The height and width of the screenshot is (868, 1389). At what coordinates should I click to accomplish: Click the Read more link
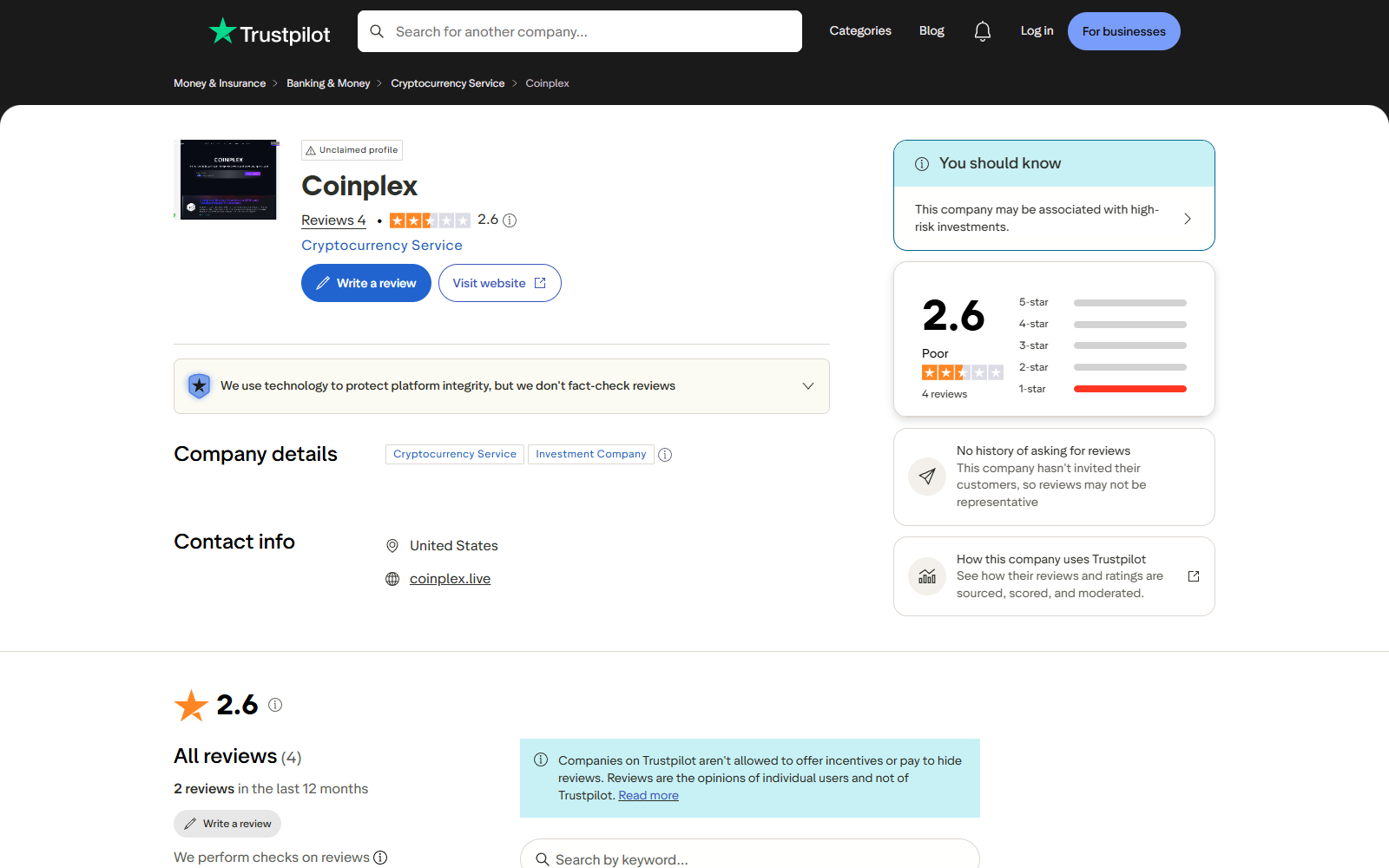(x=648, y=796)
